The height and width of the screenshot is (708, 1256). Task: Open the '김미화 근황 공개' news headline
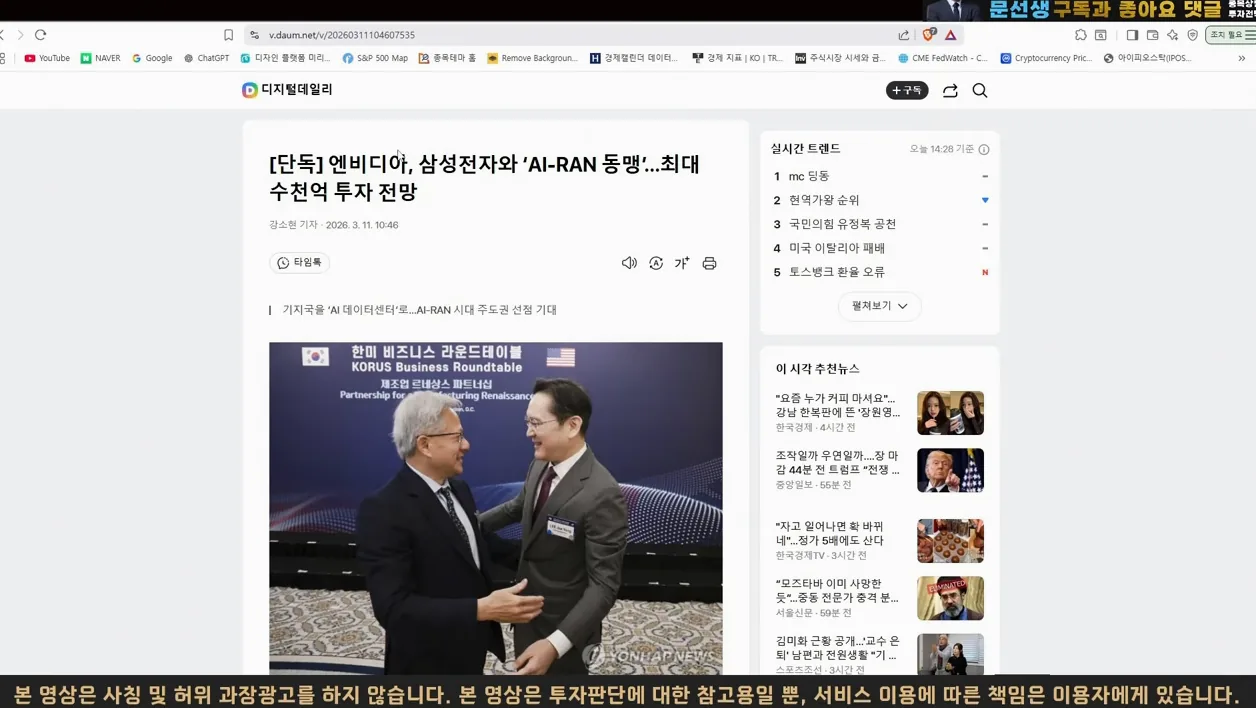pos(838,647)
